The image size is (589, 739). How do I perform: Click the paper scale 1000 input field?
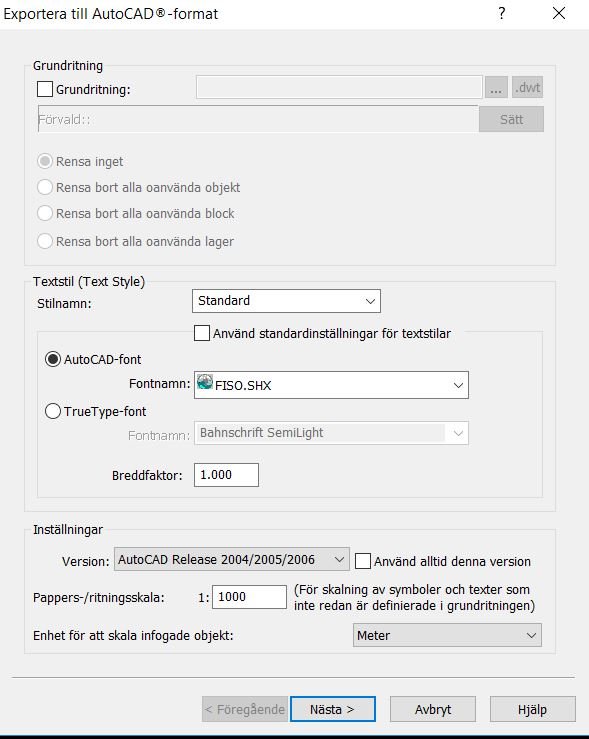pyautogui.click(x=249, y=597)
